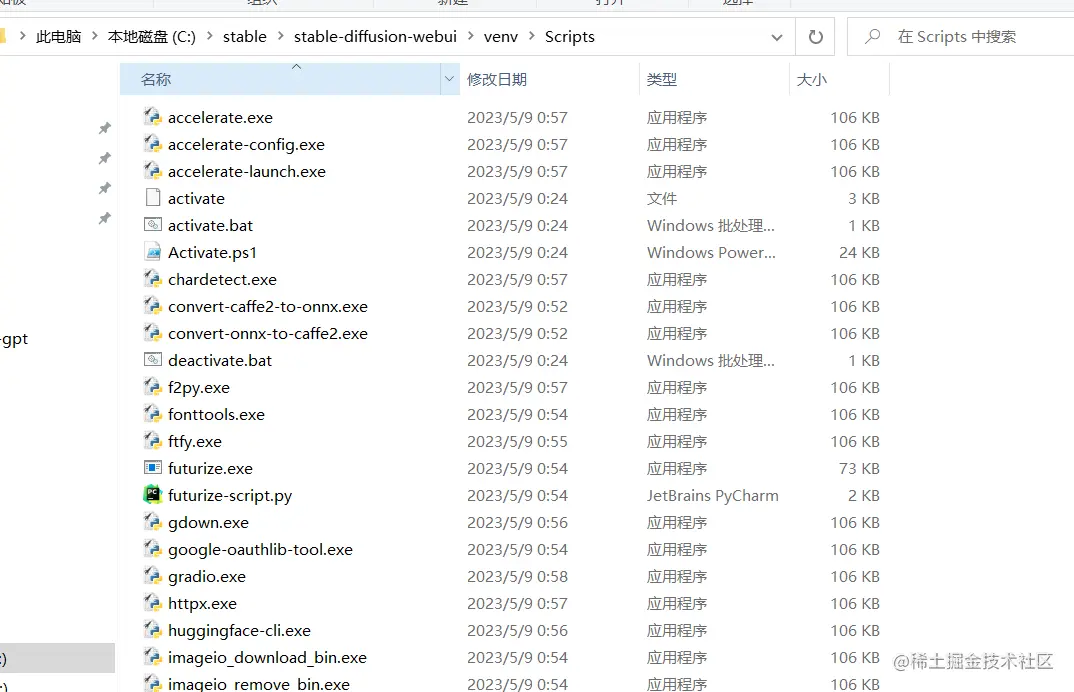This screenshot has width=1074, height=692.
Task: Click the ftfy.exe icon
Action: pyautogui.click(x=153, y=441)
